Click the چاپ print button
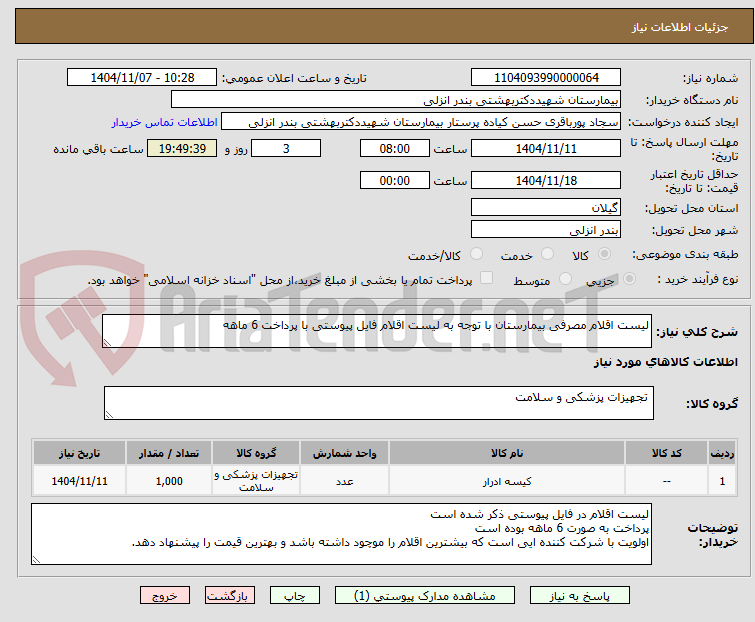Viewport: 755px width, 622px height. point(295,596)
